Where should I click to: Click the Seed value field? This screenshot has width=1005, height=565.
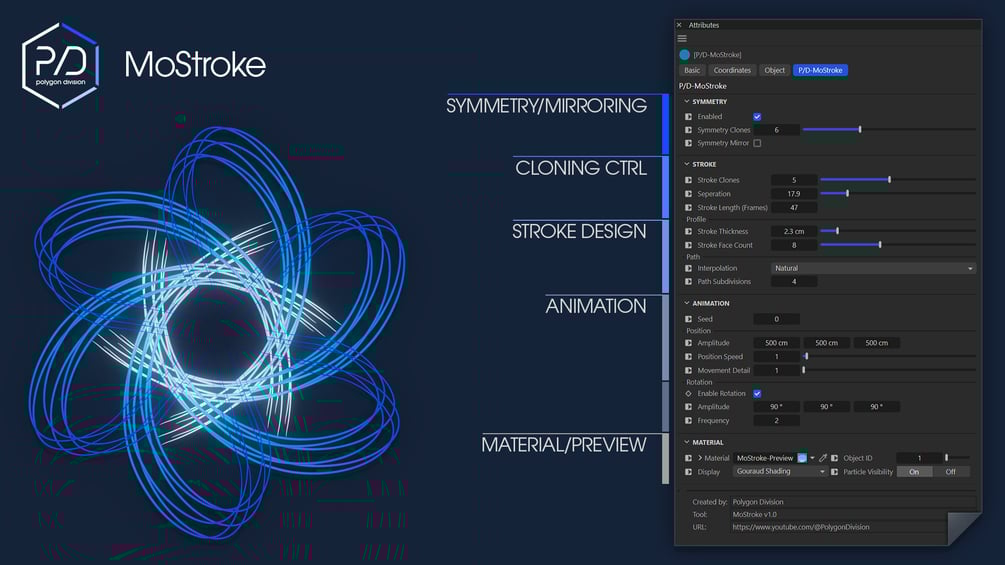click(x=776, y=319)
